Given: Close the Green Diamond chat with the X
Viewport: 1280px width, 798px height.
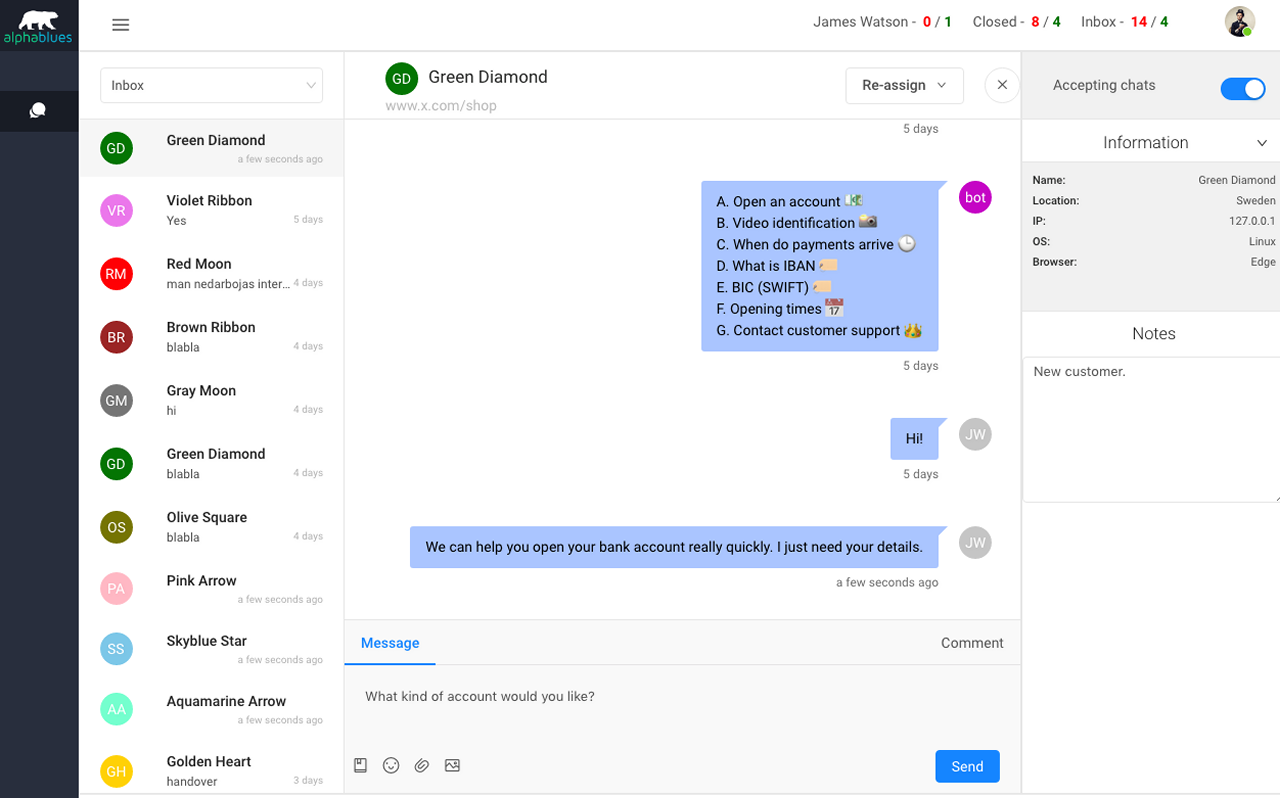Looking at the screenshot, I should [1002, 85].
